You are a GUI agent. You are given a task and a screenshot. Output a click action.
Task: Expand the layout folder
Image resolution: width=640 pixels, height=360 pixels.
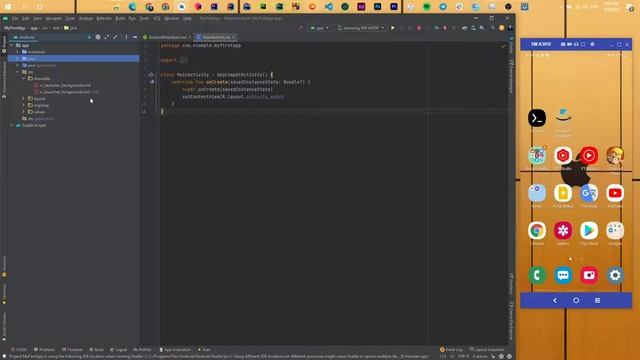point(24,98)
